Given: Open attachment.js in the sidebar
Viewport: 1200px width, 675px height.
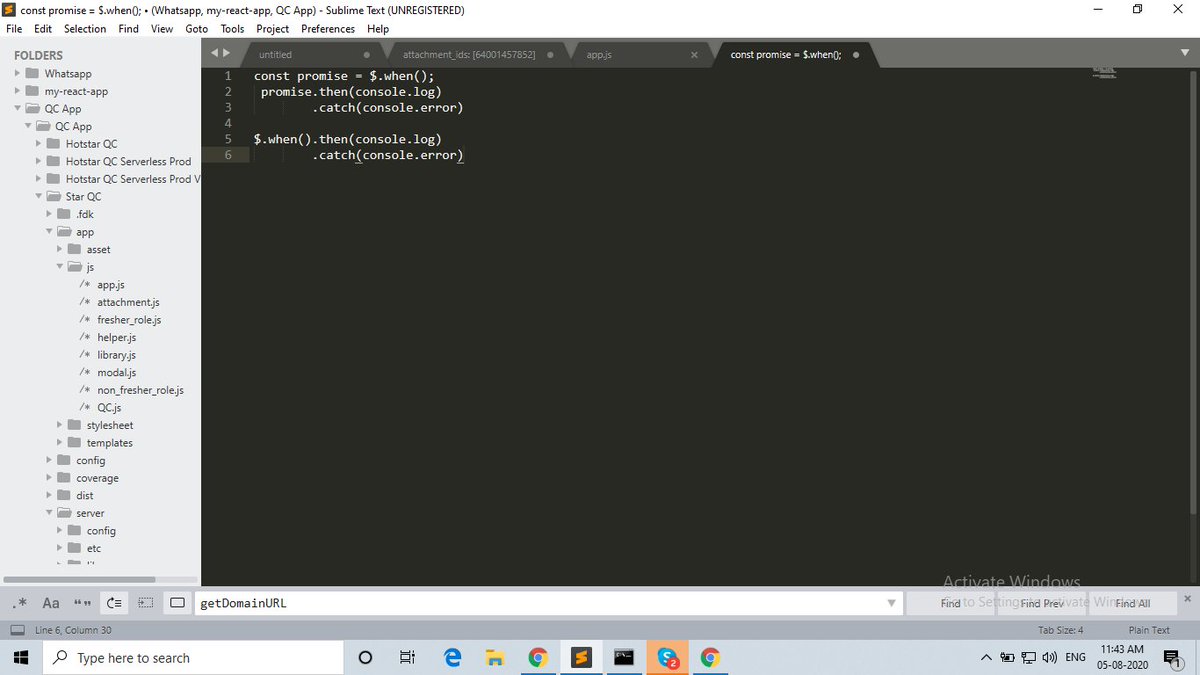Looking at the screenshot, I should (128, 302).
